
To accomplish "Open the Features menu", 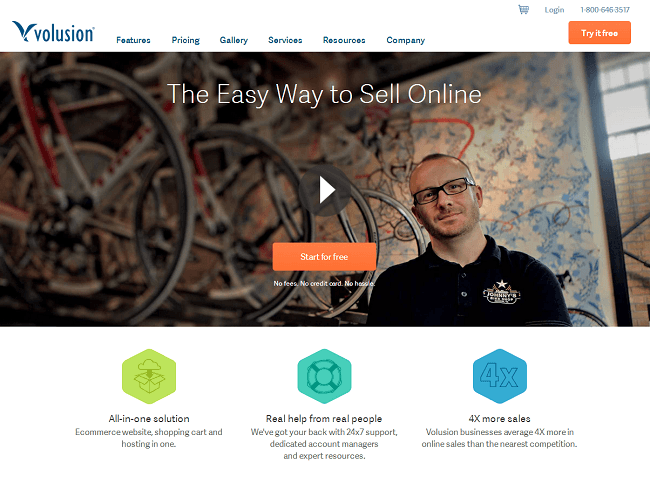I will tap(133, 40).
